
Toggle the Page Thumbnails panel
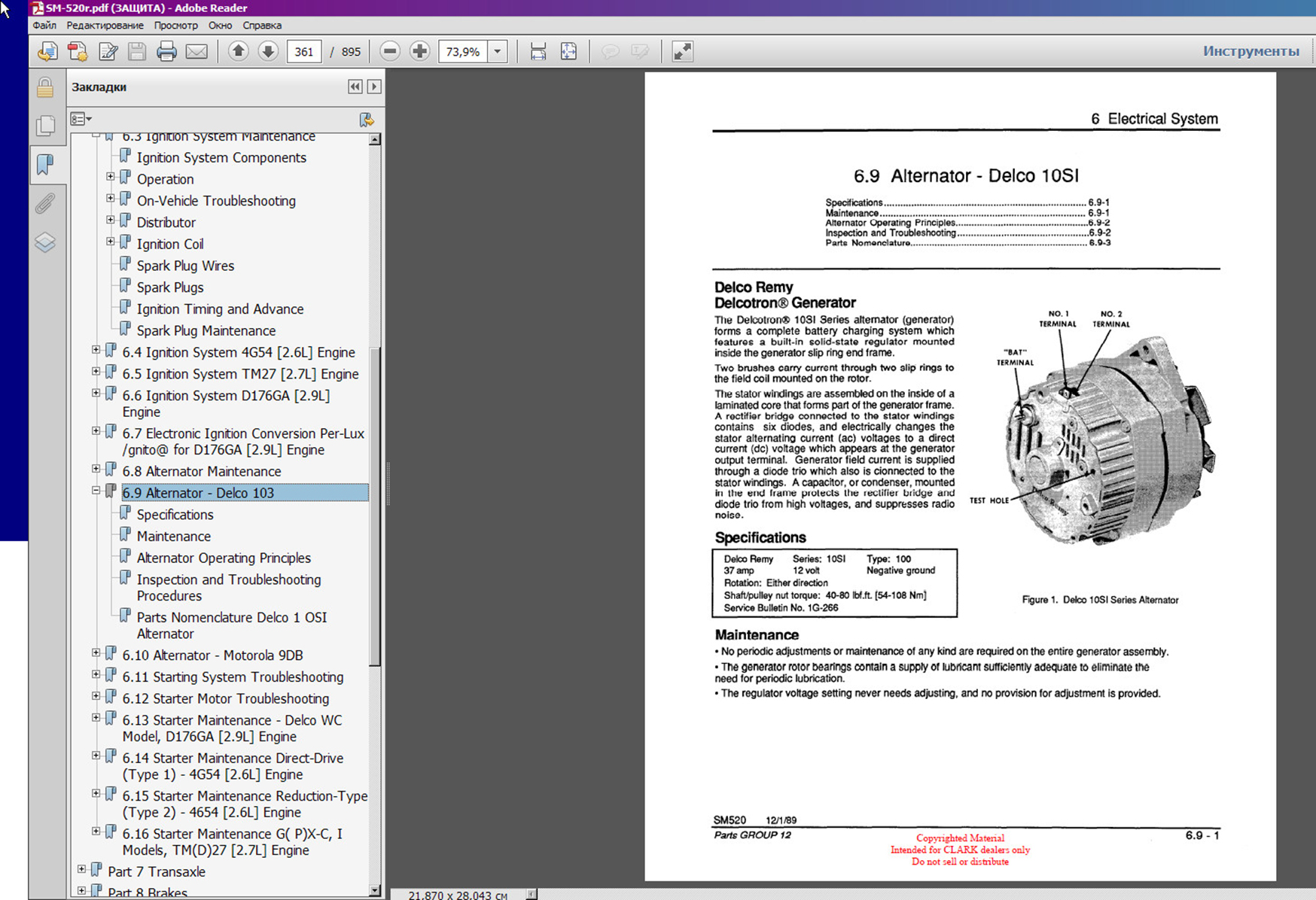coord(45,126)
